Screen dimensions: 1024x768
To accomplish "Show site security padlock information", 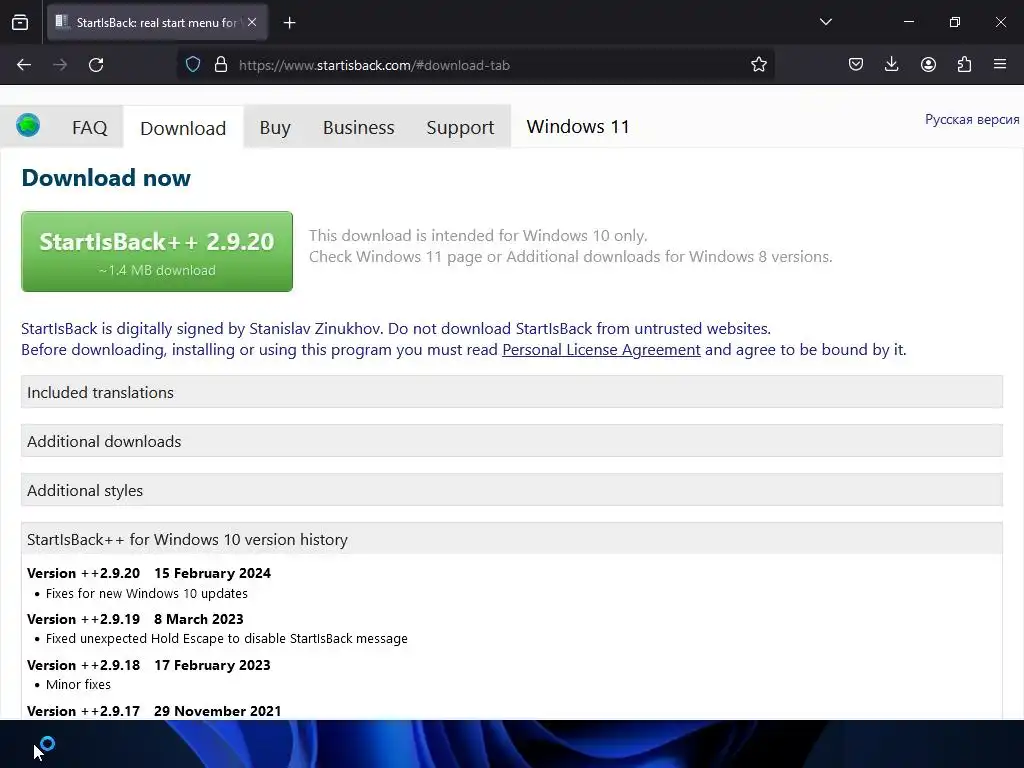I will [221, 65].
